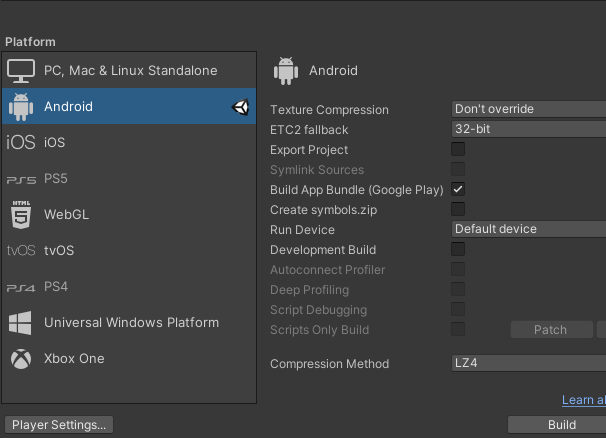Click the Build button
The height and width of the screenshot is (438, 606).
[x=557, y=425]
